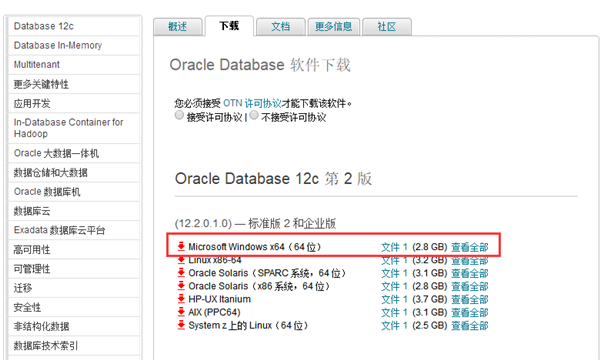Click 查看全部 for Oracle Solaris SPARC
The width and height of the screenshot is (600, 360).
(470, 273)
